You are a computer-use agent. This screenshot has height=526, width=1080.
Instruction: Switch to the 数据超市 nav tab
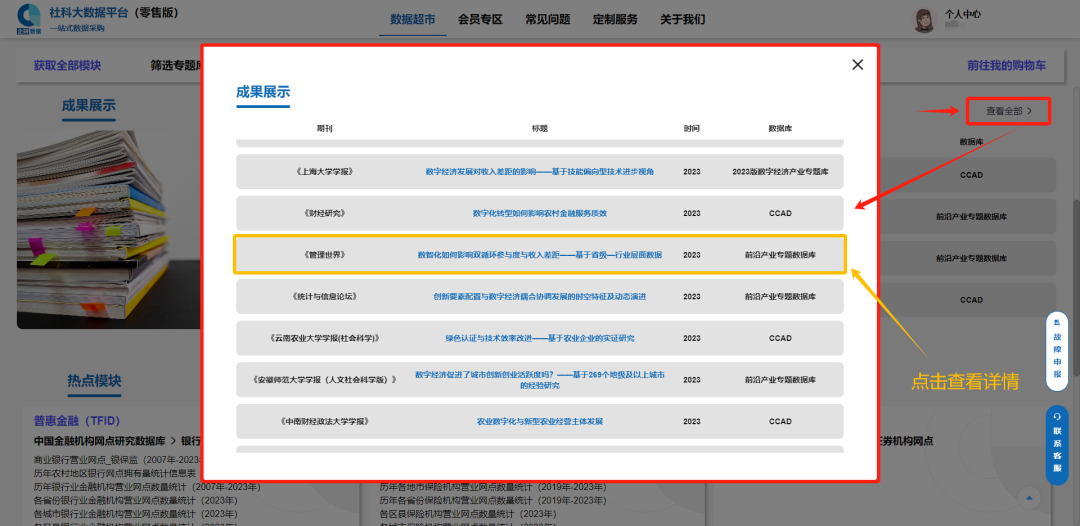coord(413,19)
